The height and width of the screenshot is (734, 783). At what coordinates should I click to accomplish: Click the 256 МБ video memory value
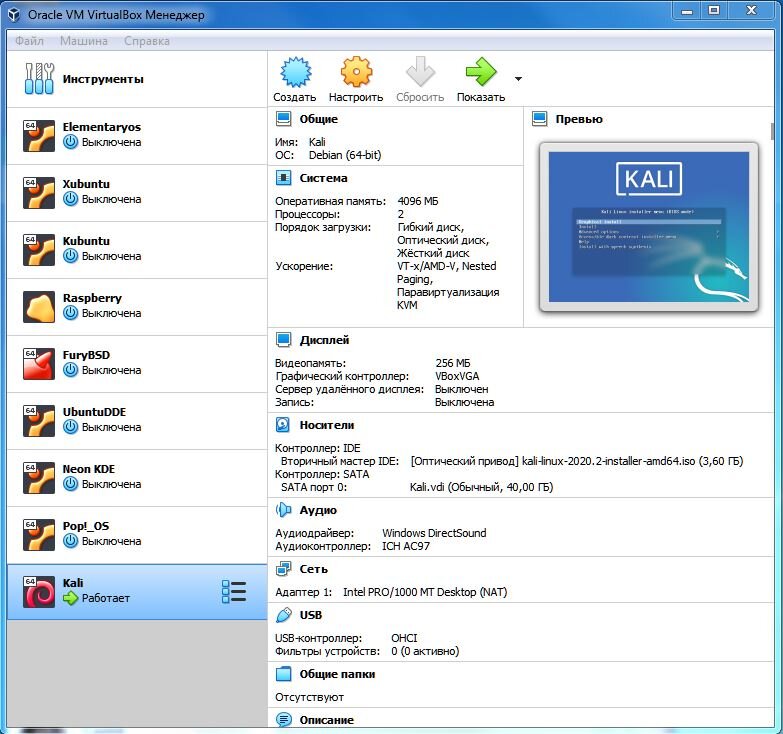pos(452,363)
